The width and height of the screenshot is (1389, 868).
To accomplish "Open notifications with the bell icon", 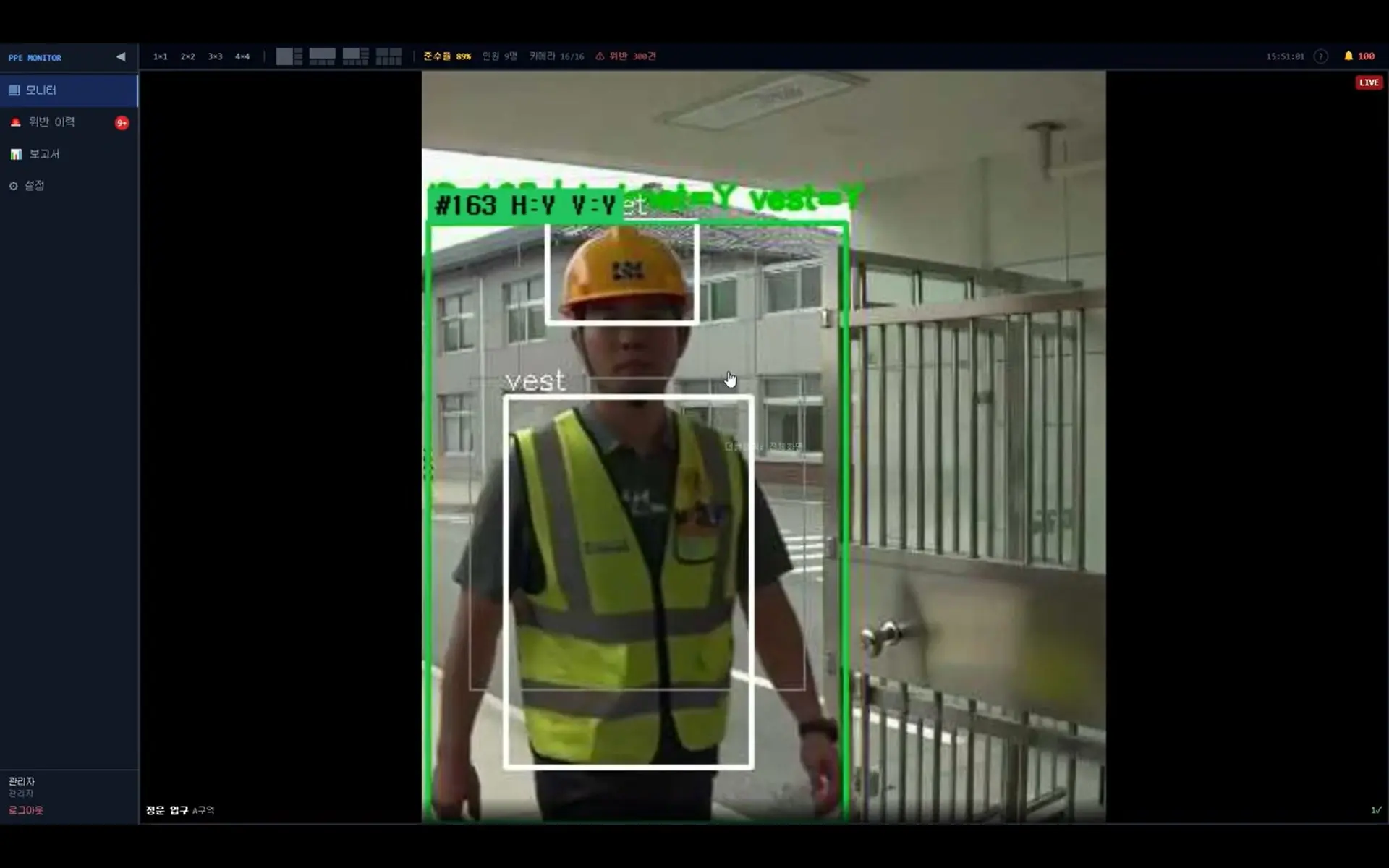I will click(x=1348, y=56).
